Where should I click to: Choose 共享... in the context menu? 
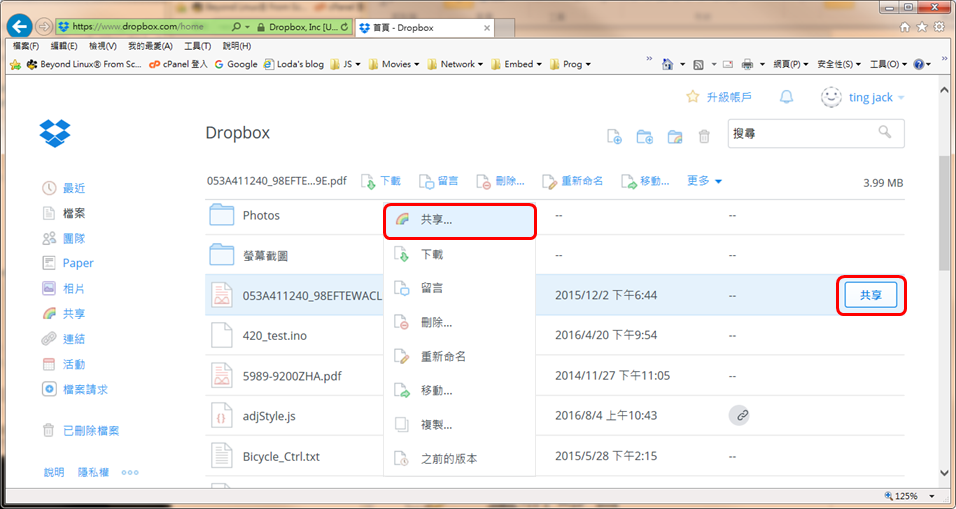pos(460,220)
